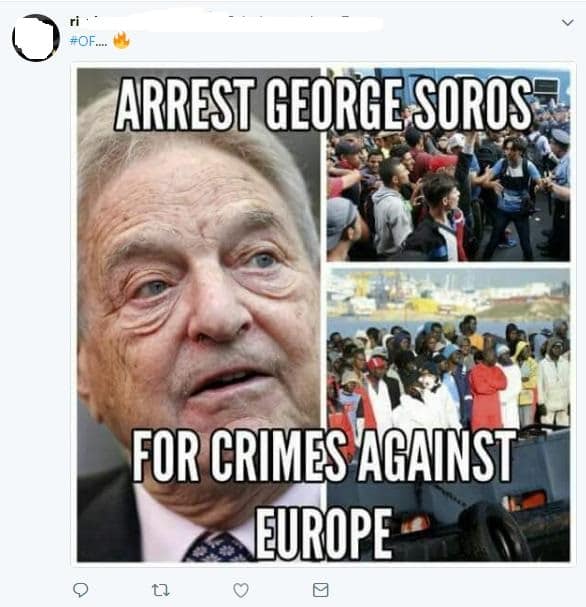The height and width of the screenshot is (607, 586).
Task: Open the poster's circular profile avatar
Action: (x=36, y=38)
